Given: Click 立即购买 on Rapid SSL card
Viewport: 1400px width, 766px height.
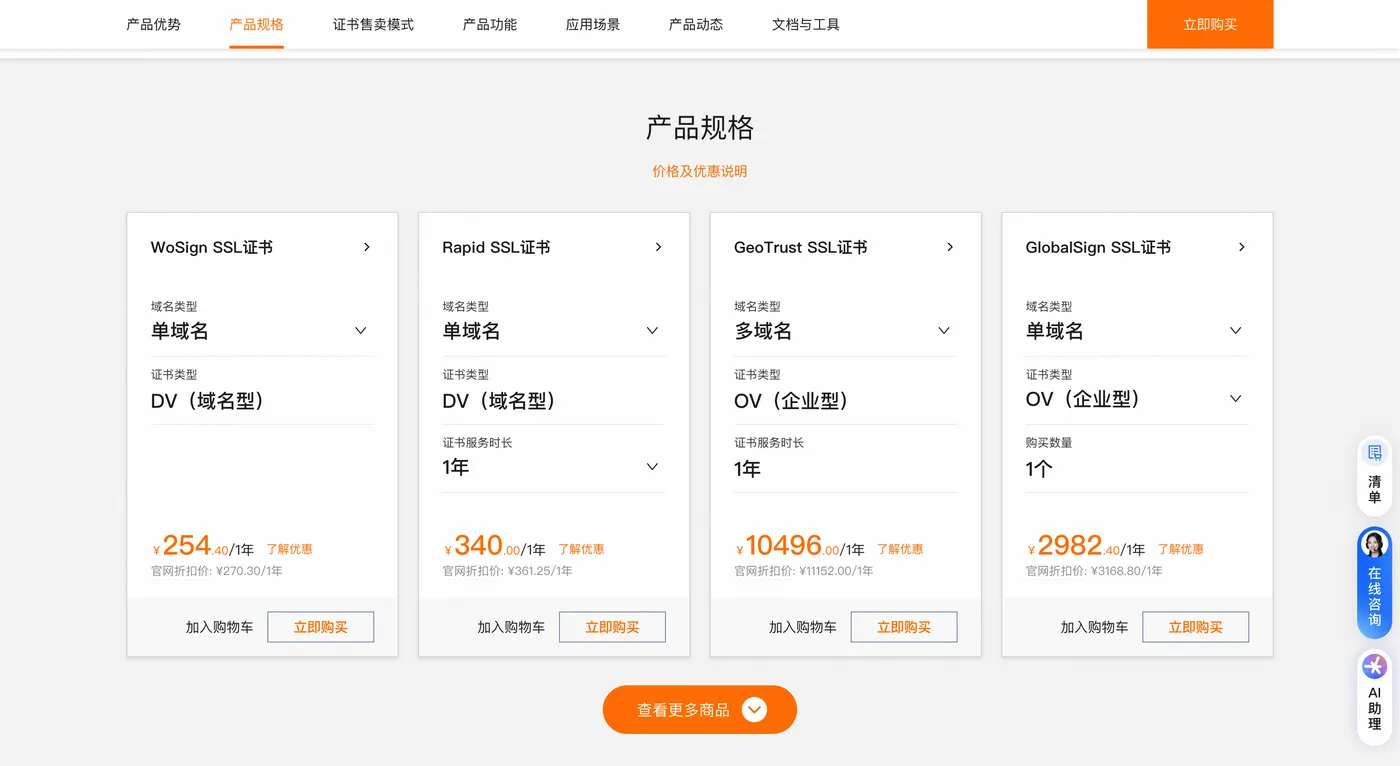Looking at the screenshot, I should pyautogui.click(x=612, y=627).
